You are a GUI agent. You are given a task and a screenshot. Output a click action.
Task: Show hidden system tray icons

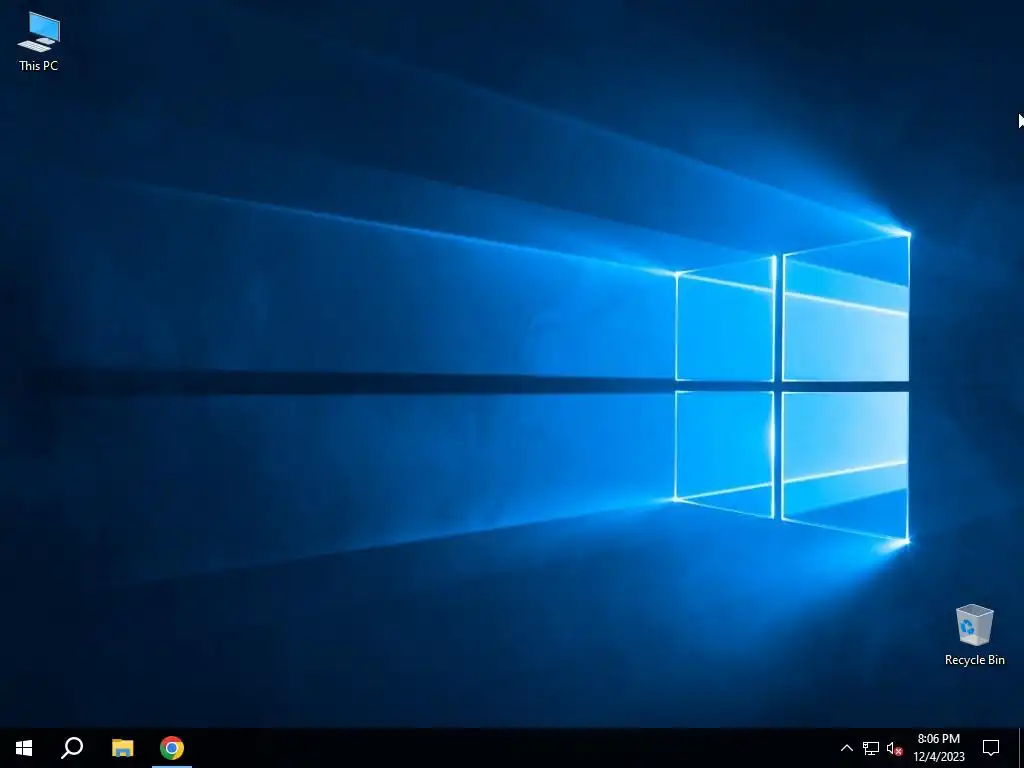pyautogui.click(x=846, y=748)
